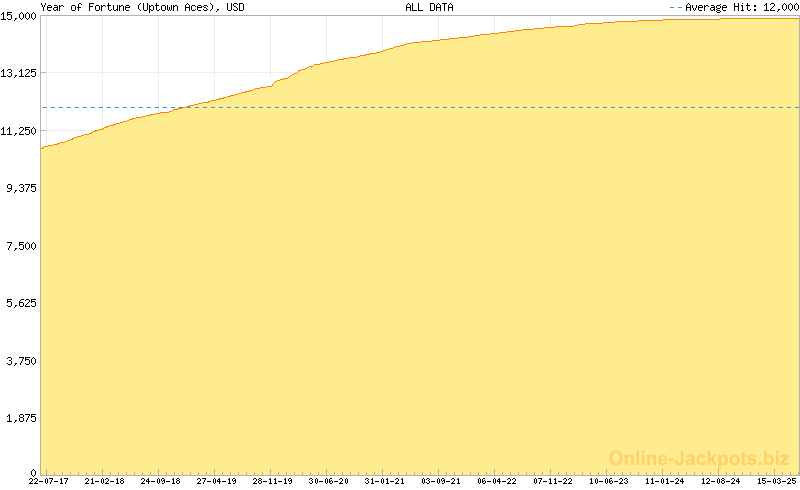The image size is (800, 490).
Task: Click the 3,750 y-axis label
Action: (x=21, y=360)
